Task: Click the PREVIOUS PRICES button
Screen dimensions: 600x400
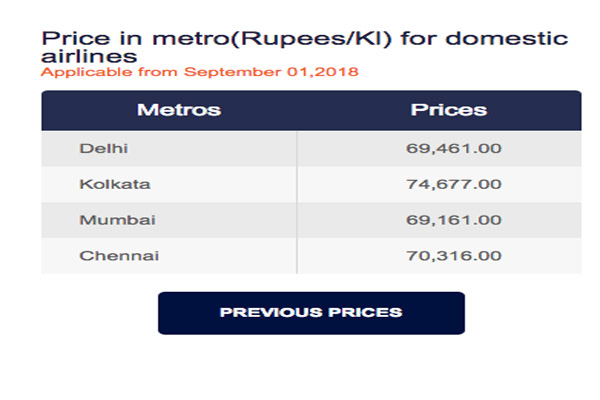Action: point(311,313)
